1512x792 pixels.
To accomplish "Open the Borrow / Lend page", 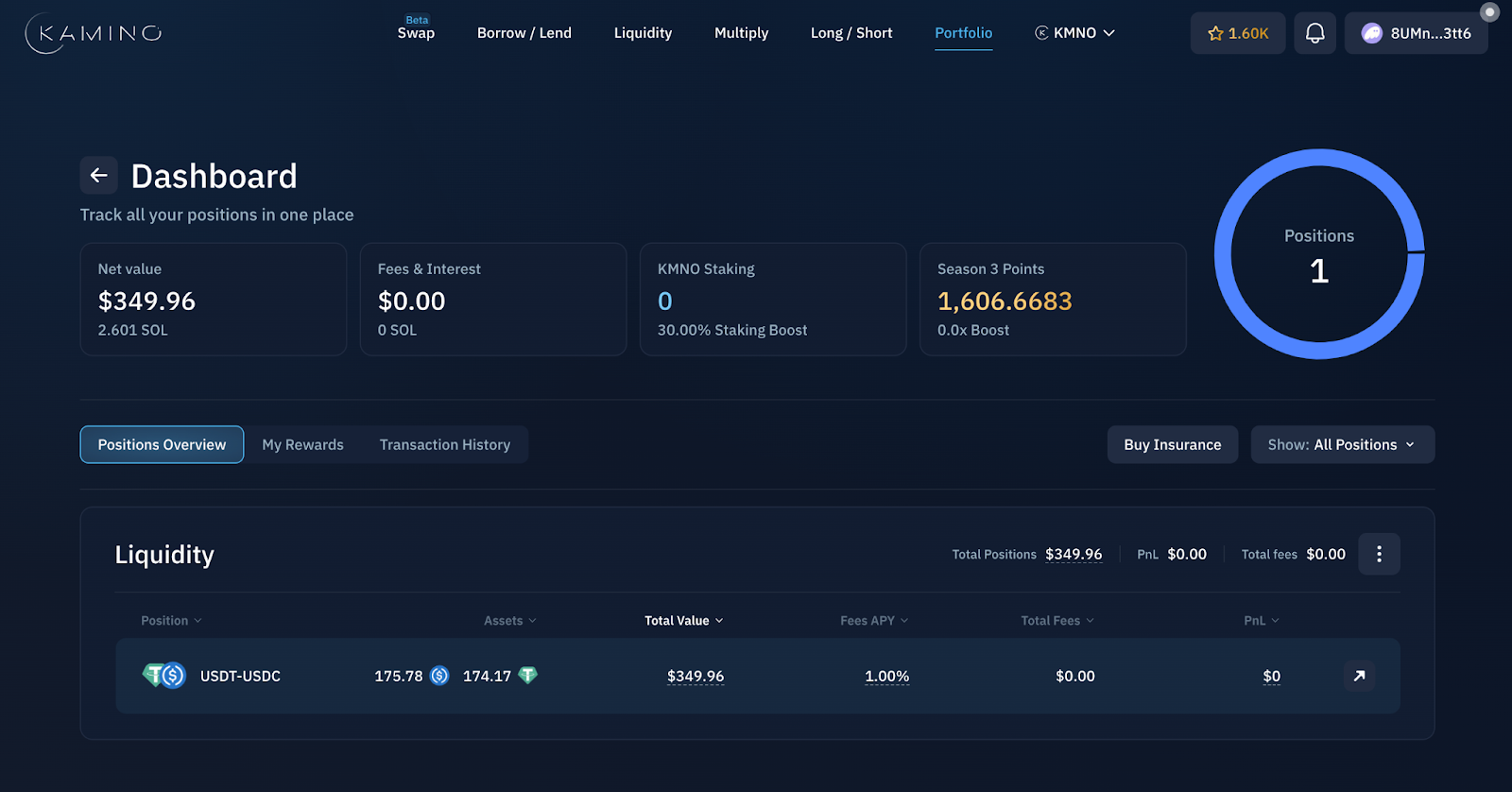I will (x=524, y=33).
